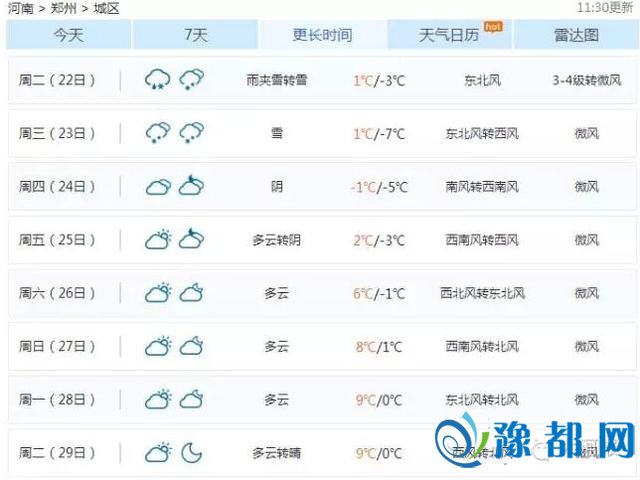Switch to the 今天 tab
This screenshot has height=480, width=640.
click(x=68, y=35)
